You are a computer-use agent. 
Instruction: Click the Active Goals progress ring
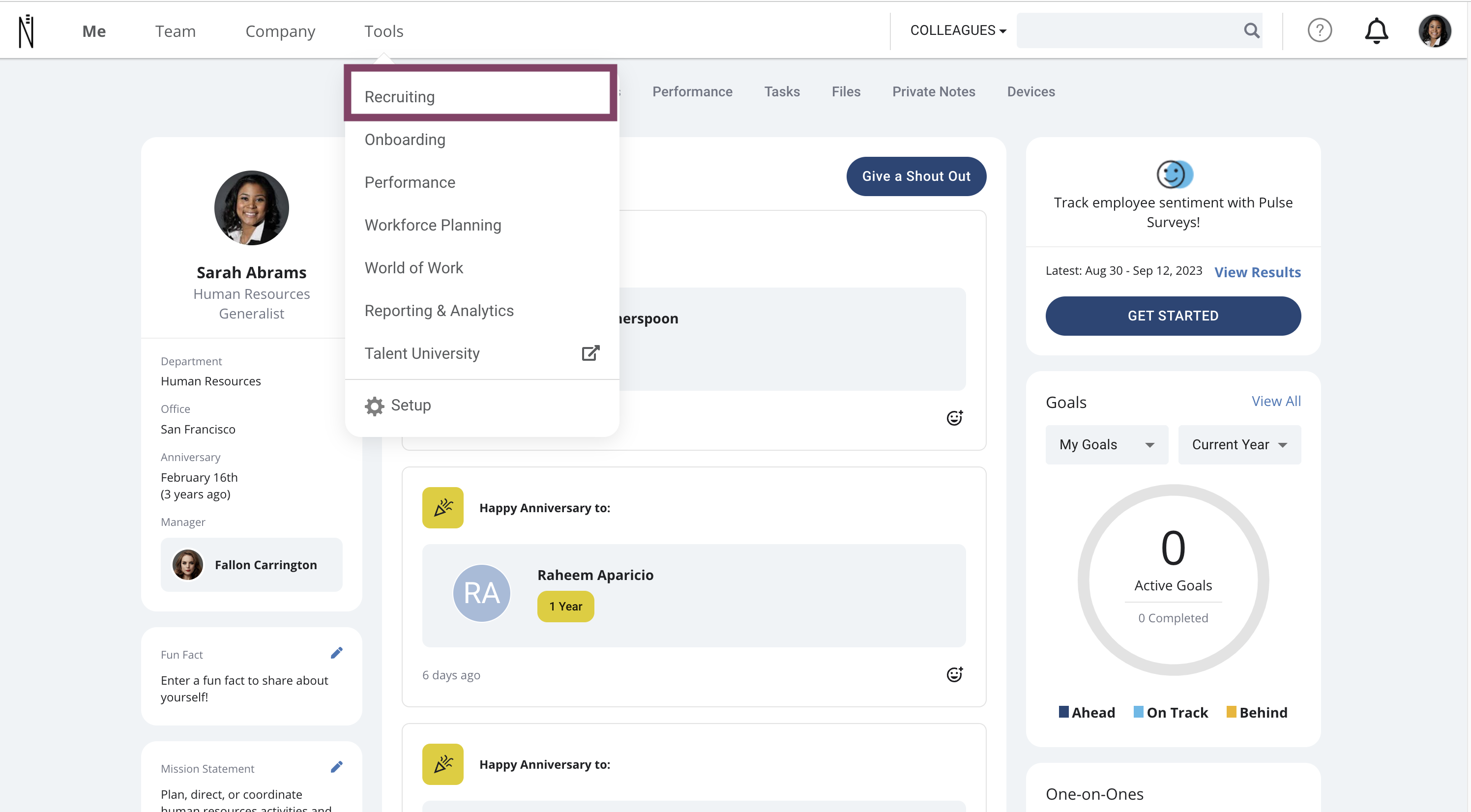(x=1173, y=580)
